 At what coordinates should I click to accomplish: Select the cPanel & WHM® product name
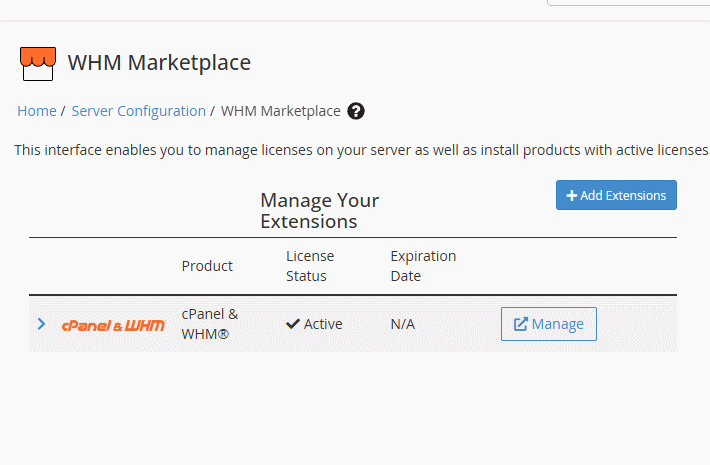210,324
